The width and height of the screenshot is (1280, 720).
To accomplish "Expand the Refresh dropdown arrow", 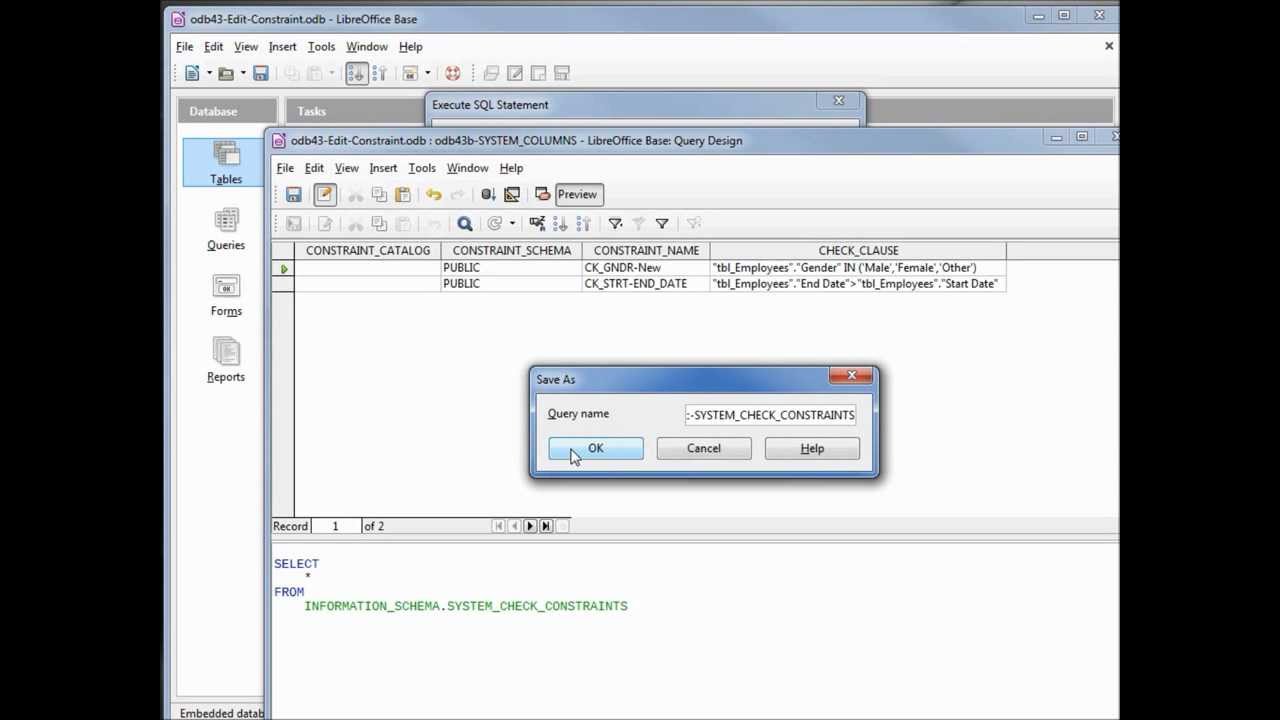I will point(512,224).
